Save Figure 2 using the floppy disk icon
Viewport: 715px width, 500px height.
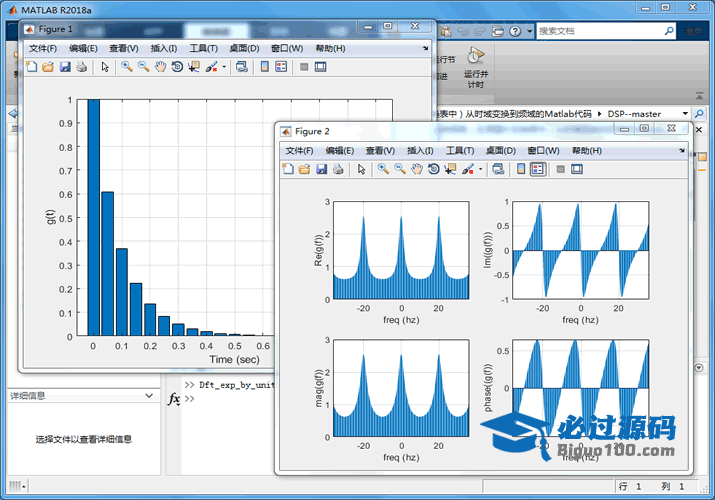pyautogui.click(x=321, y=169)
